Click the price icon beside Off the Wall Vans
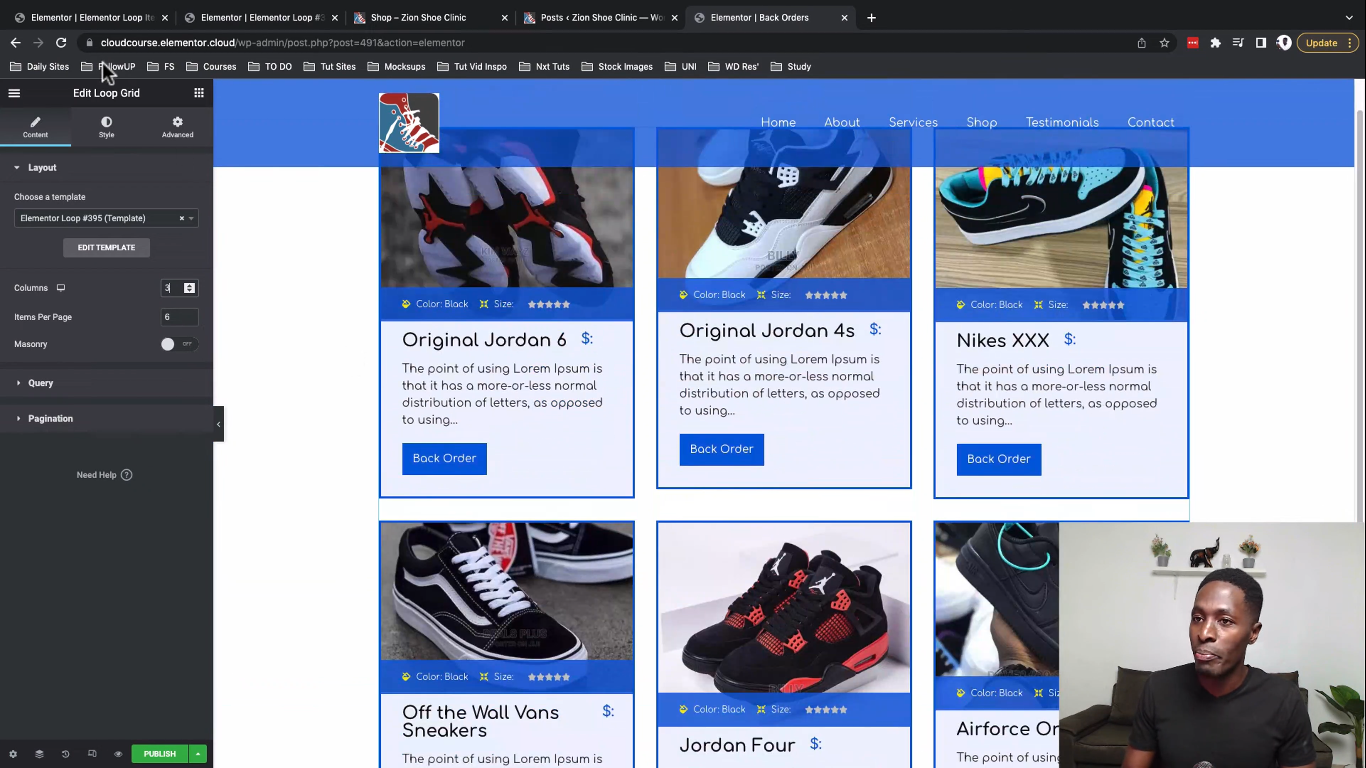 pyautogui.click(x=608, y=711)
